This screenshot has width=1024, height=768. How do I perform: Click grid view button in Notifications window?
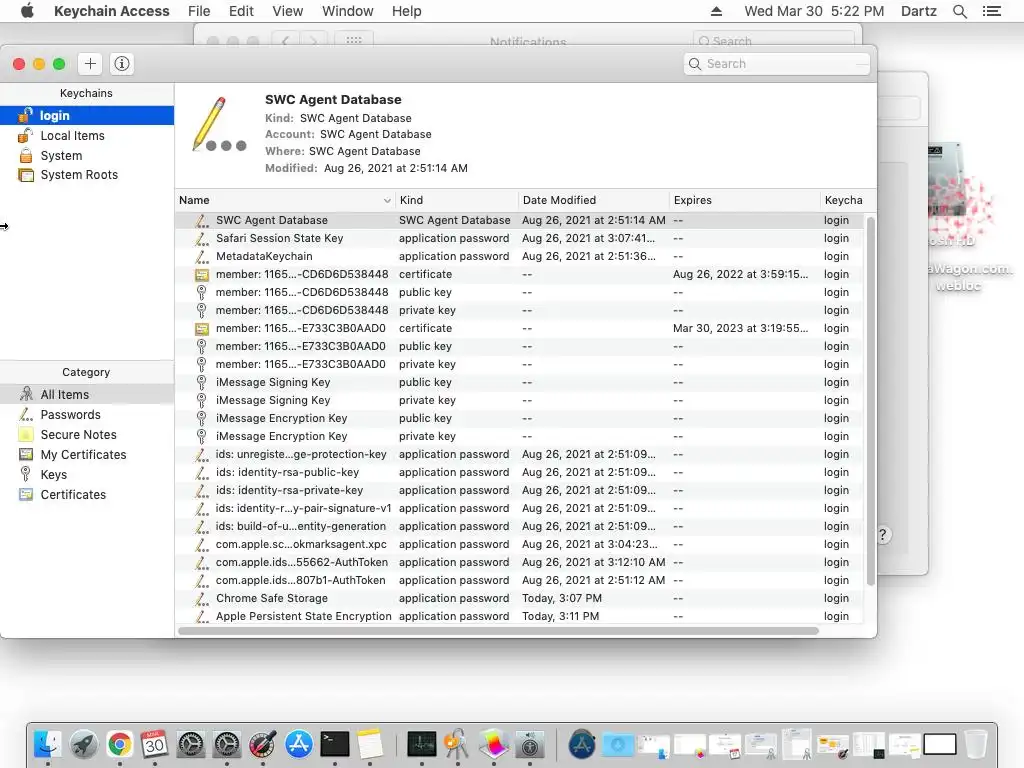click(x=353, y=40)
